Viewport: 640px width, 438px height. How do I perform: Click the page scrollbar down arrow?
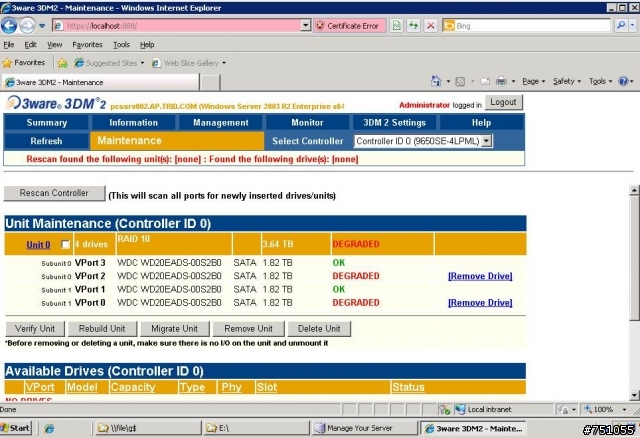[634, 395]
